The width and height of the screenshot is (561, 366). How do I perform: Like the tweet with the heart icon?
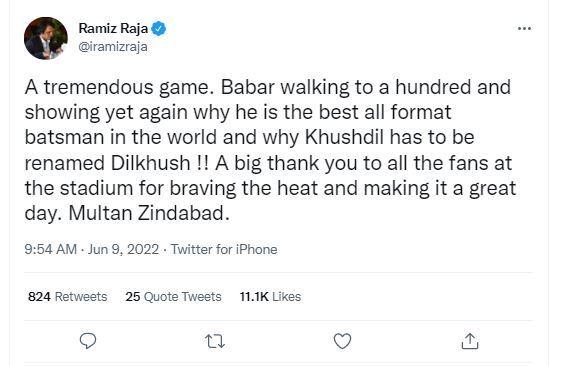tap(342, 341)
